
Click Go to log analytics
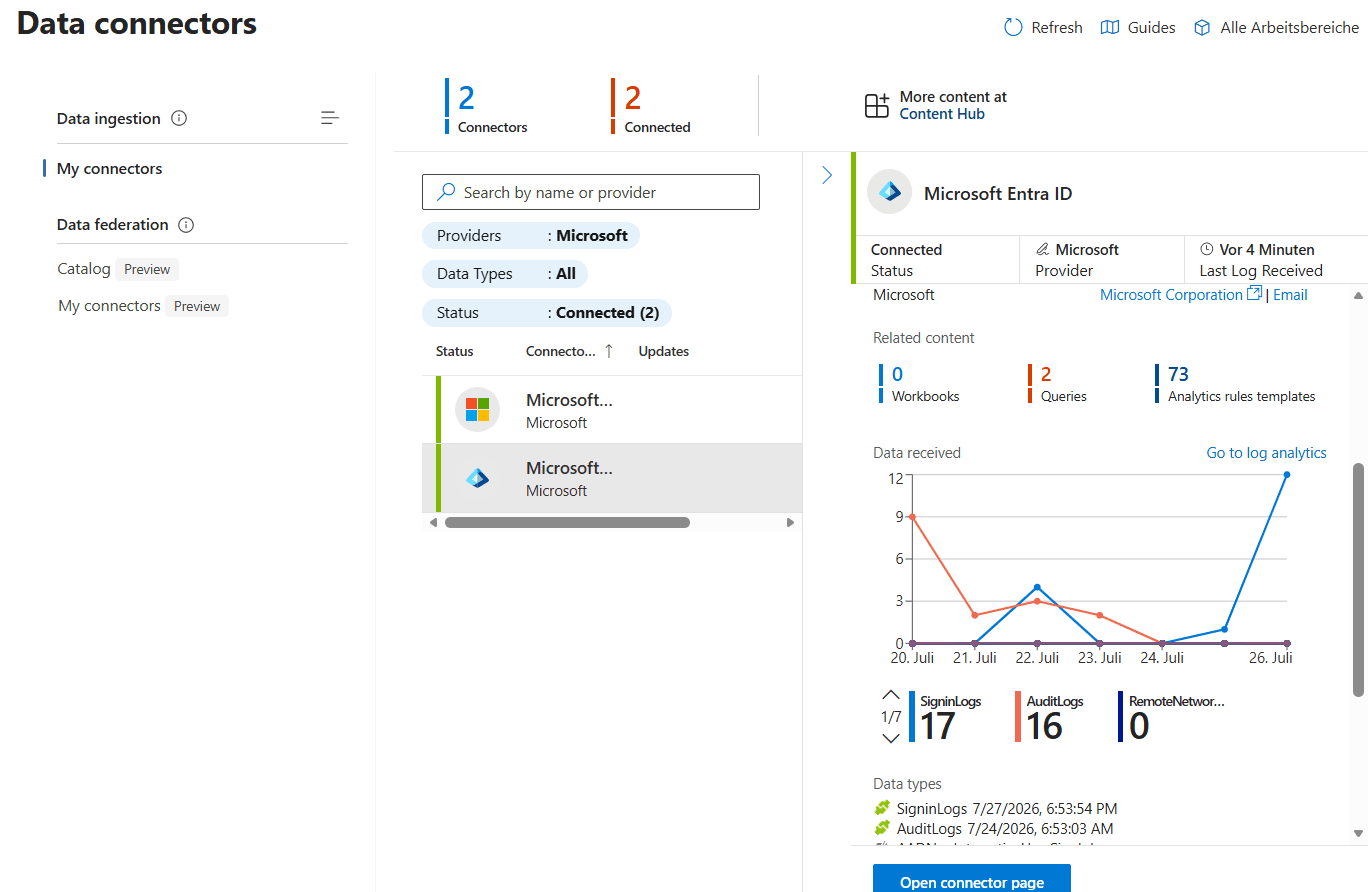pos(1266,453)
